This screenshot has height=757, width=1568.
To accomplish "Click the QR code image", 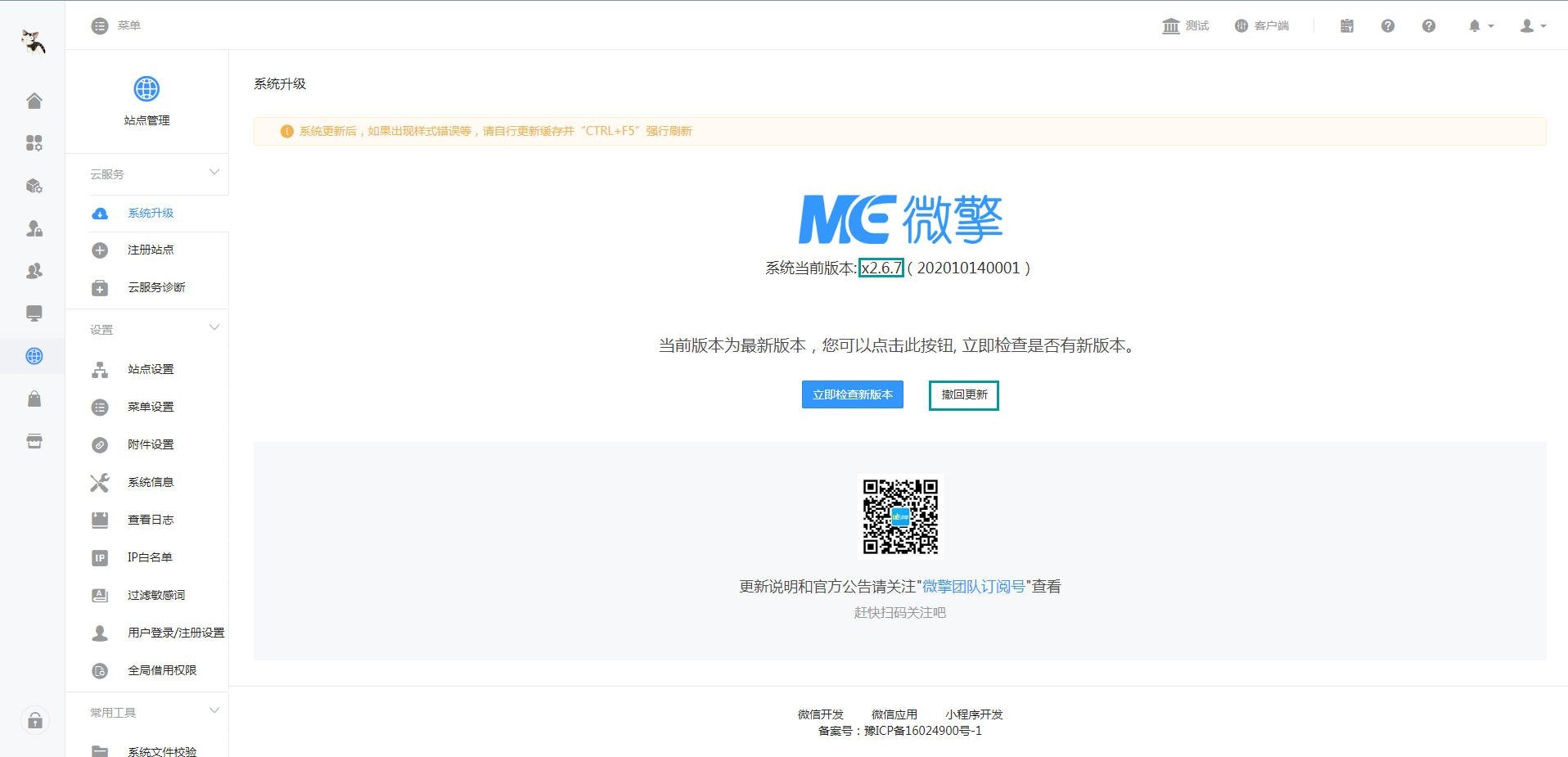I will pyautogui.click(x=900, y=517).
